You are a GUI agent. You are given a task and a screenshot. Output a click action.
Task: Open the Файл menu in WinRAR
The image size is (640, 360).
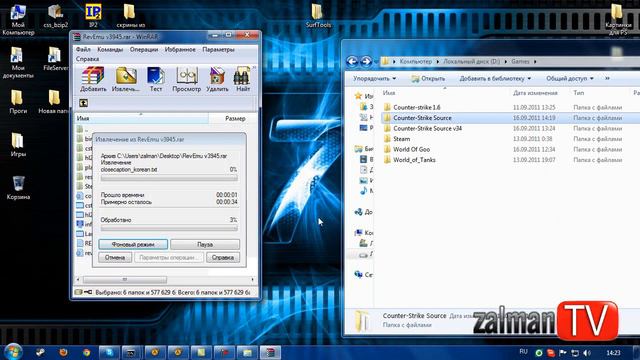[83, 49]
